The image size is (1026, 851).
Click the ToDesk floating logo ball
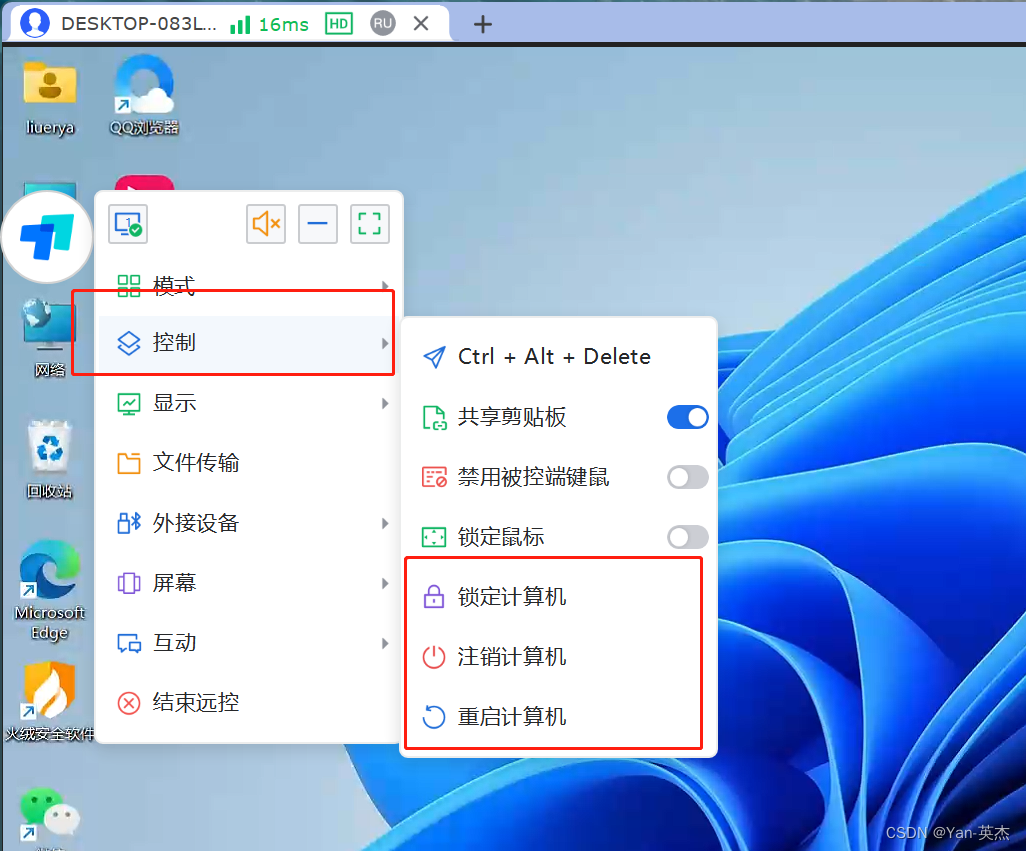pyautogui.click(x=47, y=237)
